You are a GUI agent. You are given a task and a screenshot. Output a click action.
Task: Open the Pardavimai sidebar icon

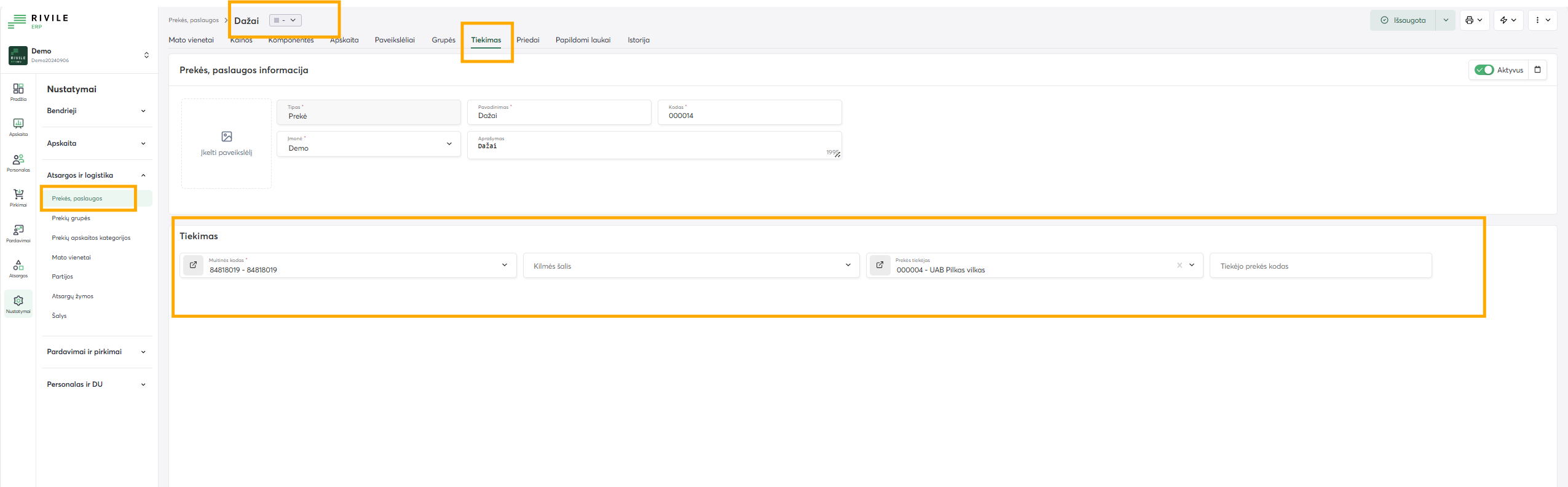point(18,232)
